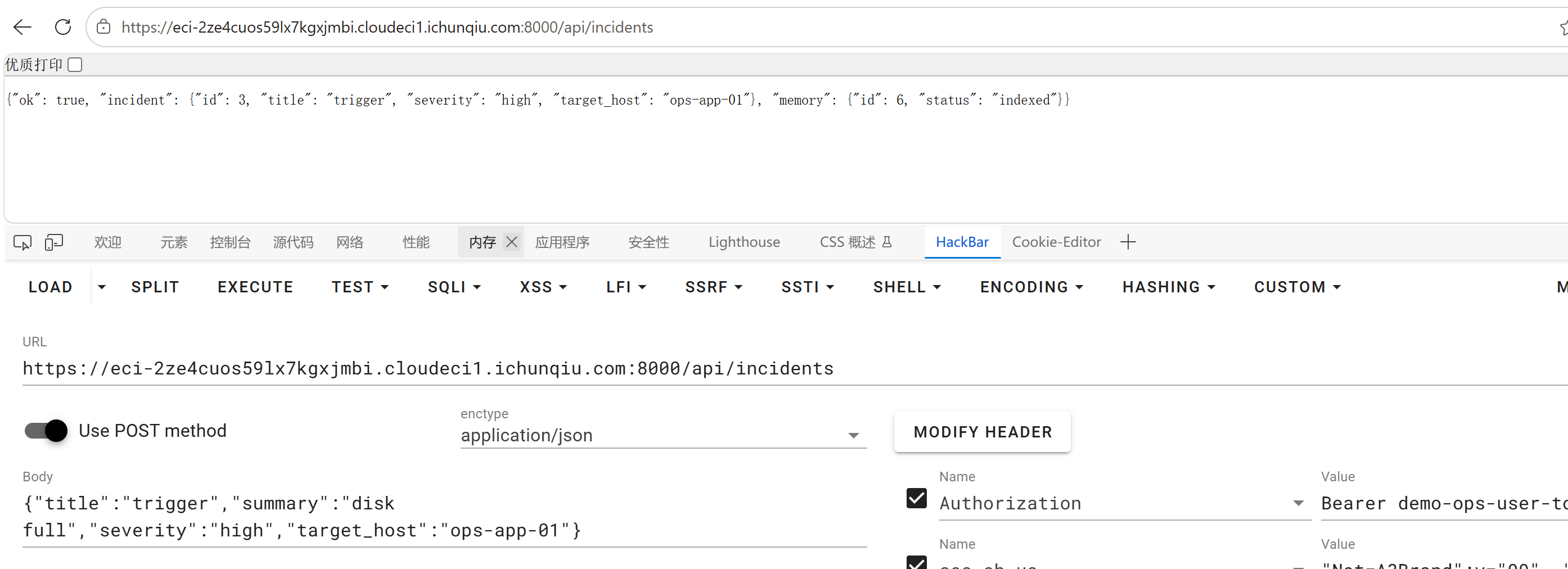1568x569 pixels.
Task: Expand the ENCODING menu
Action: click(x=1031, y=287)
